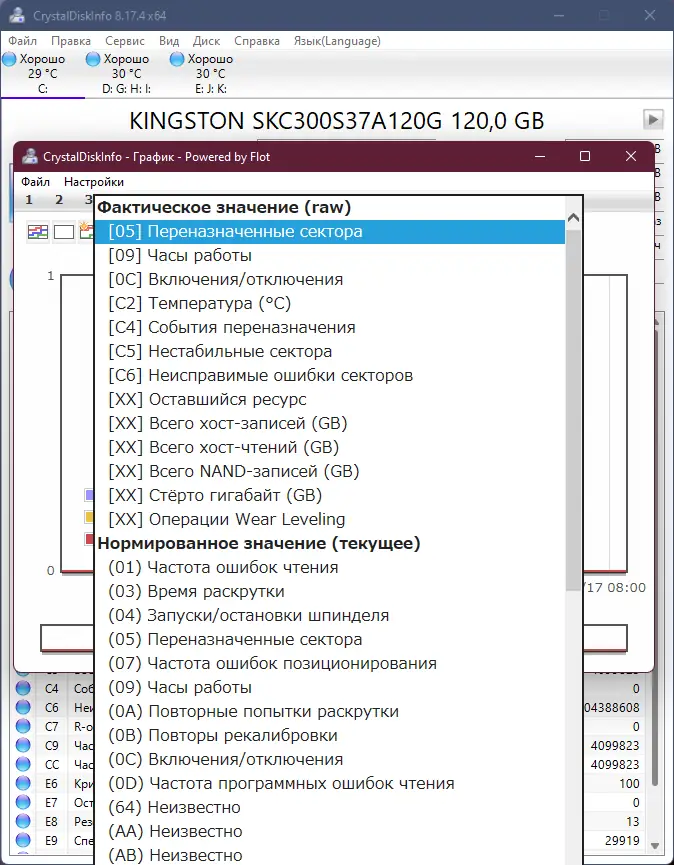Choose (0D) Частота программных ошибок чтения option
This screenshot has height=865, width=674.
(x=330, y=783)
